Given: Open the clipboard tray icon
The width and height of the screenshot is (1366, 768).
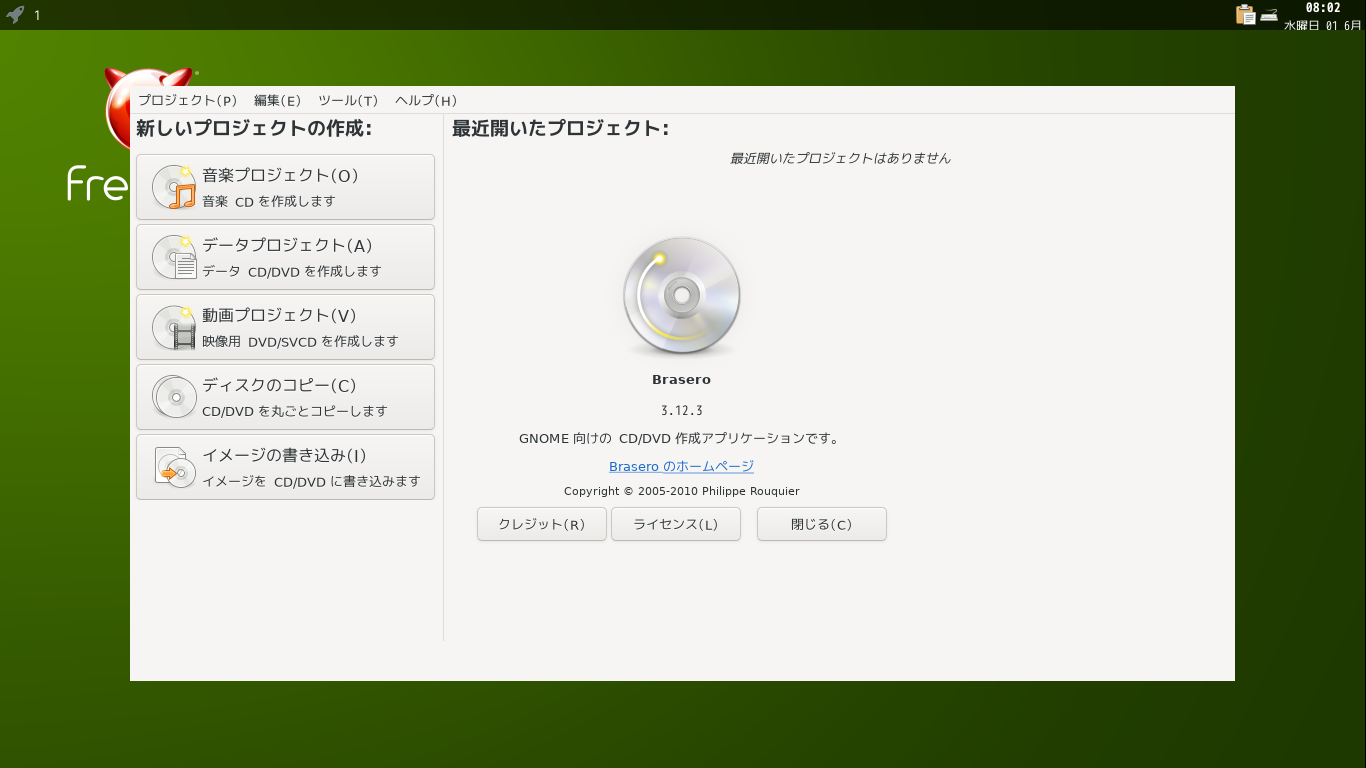Looking at the screenshot, I should [1245, 14].
